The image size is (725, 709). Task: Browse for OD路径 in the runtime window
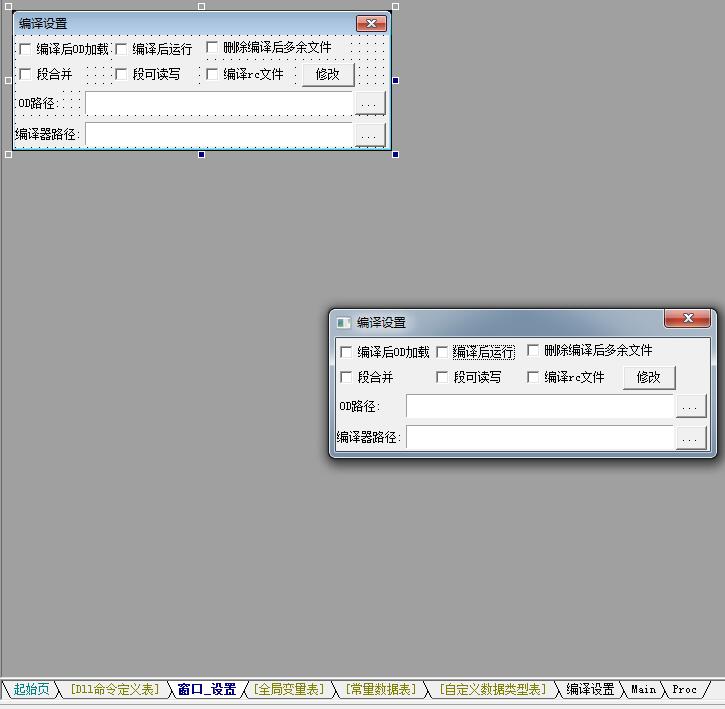pyautogui.click(x=691, y=406)
